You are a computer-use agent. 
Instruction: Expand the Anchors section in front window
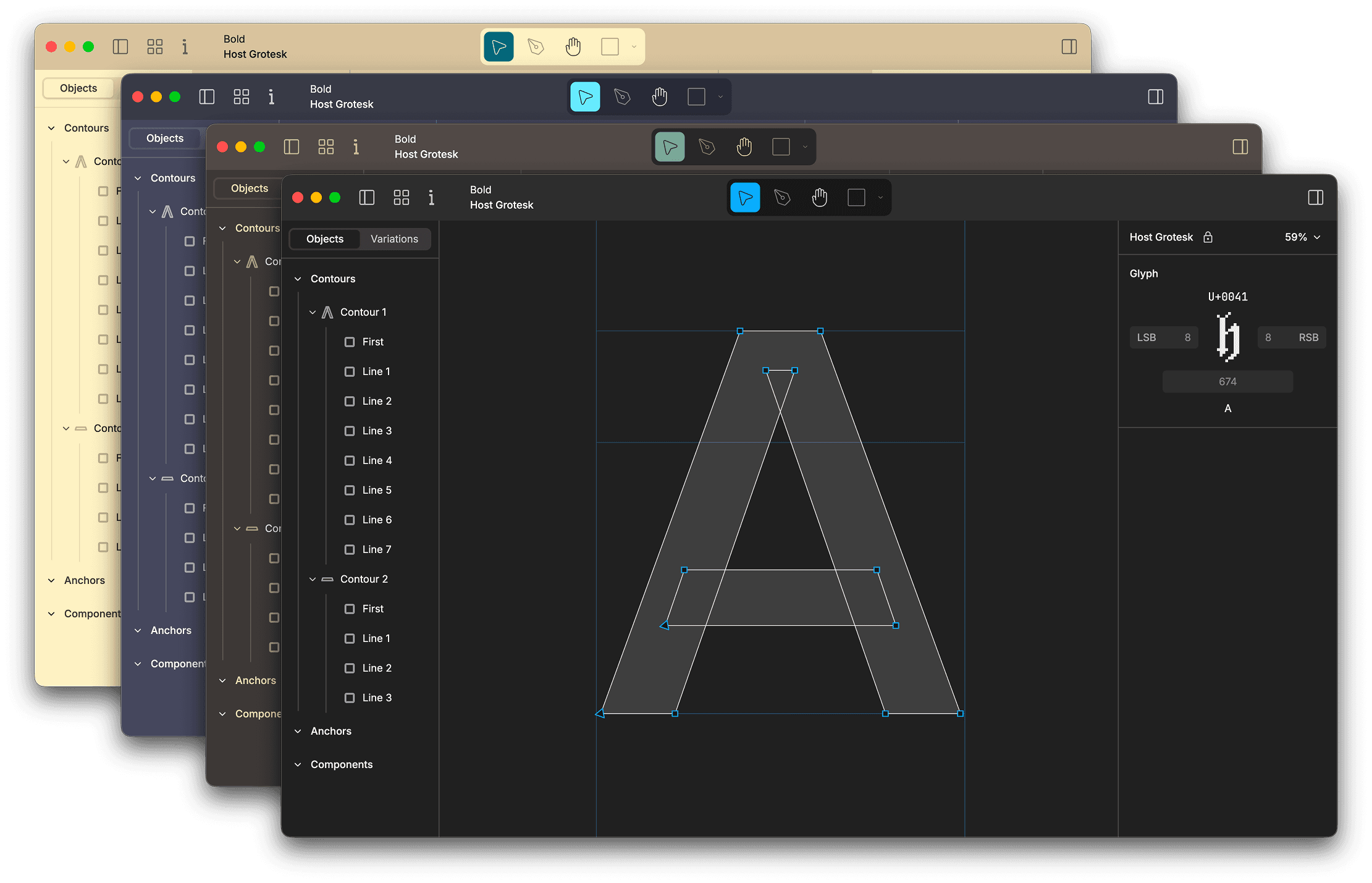(298, 731)
